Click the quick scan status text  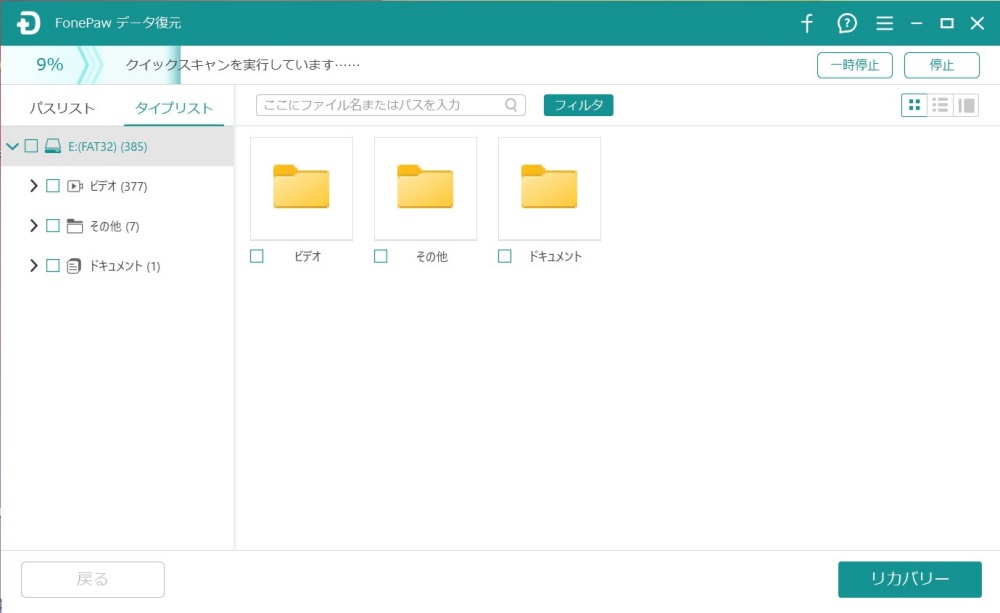point(242,64)
